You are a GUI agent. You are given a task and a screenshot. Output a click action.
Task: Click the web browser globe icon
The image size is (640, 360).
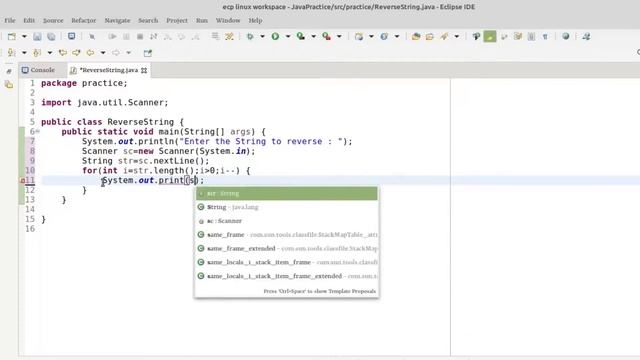click(566, 37)
